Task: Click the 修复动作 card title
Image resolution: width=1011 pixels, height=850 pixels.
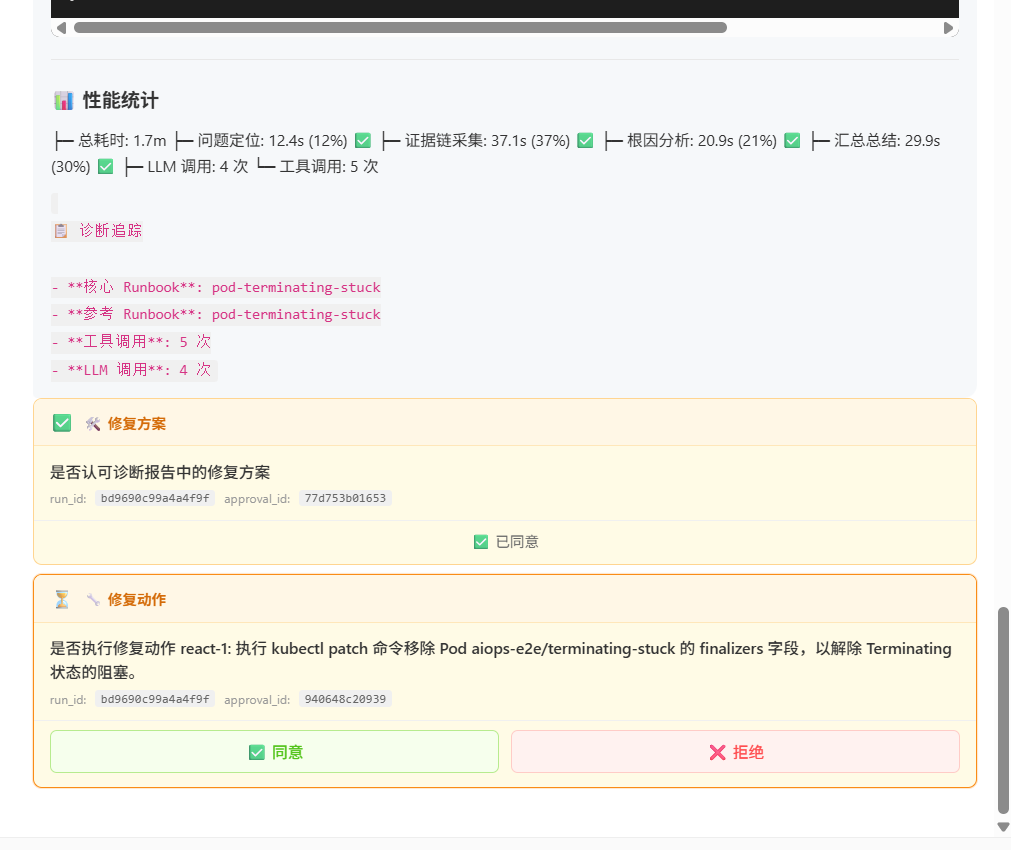Action: (137, 600)
